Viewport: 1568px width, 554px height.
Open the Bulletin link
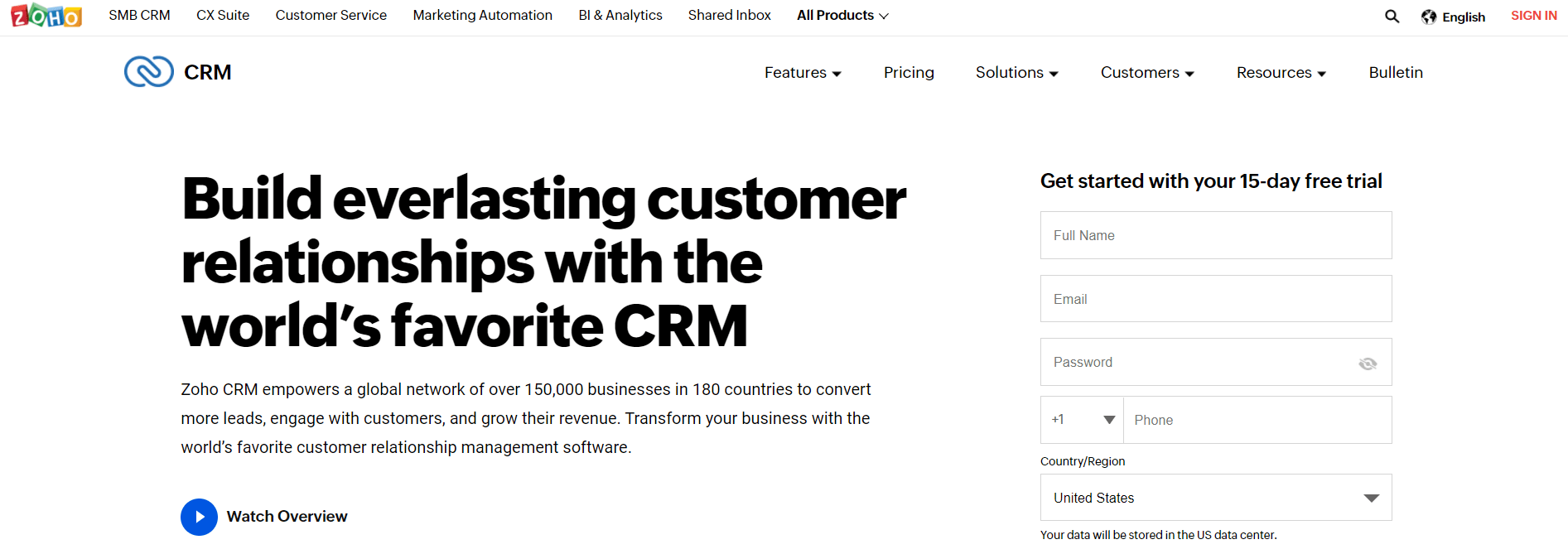coord(1396,73)
